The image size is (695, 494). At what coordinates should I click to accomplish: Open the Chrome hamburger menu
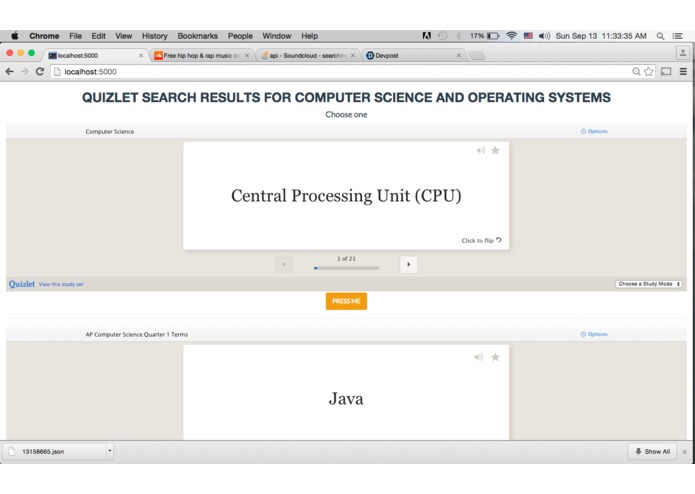(x=683, y=71)
